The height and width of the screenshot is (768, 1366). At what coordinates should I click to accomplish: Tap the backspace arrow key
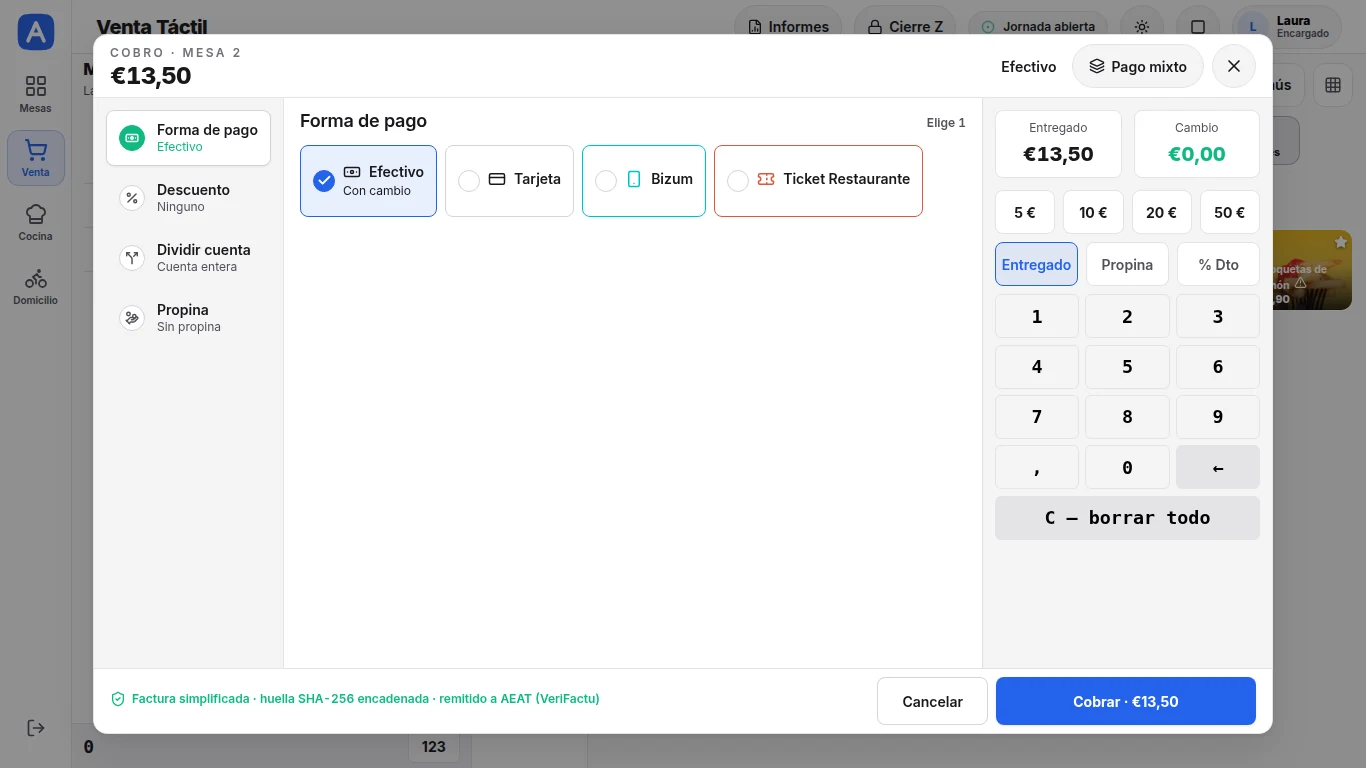(x=1218, y=467)
